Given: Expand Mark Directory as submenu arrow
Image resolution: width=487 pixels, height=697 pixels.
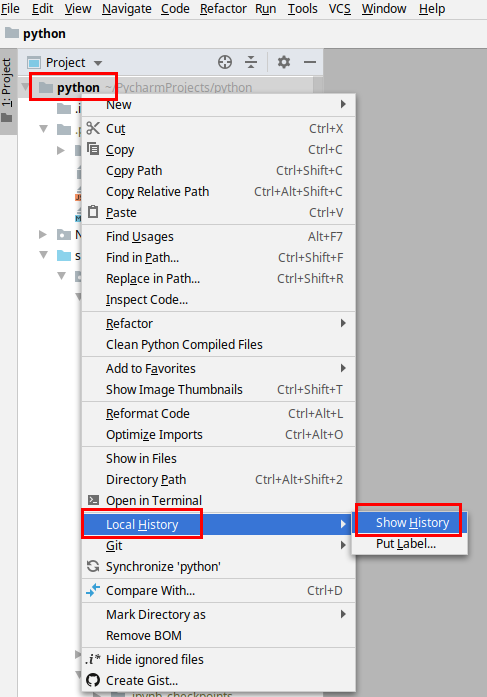Looking at the screenshot, I should pos(343,614).
